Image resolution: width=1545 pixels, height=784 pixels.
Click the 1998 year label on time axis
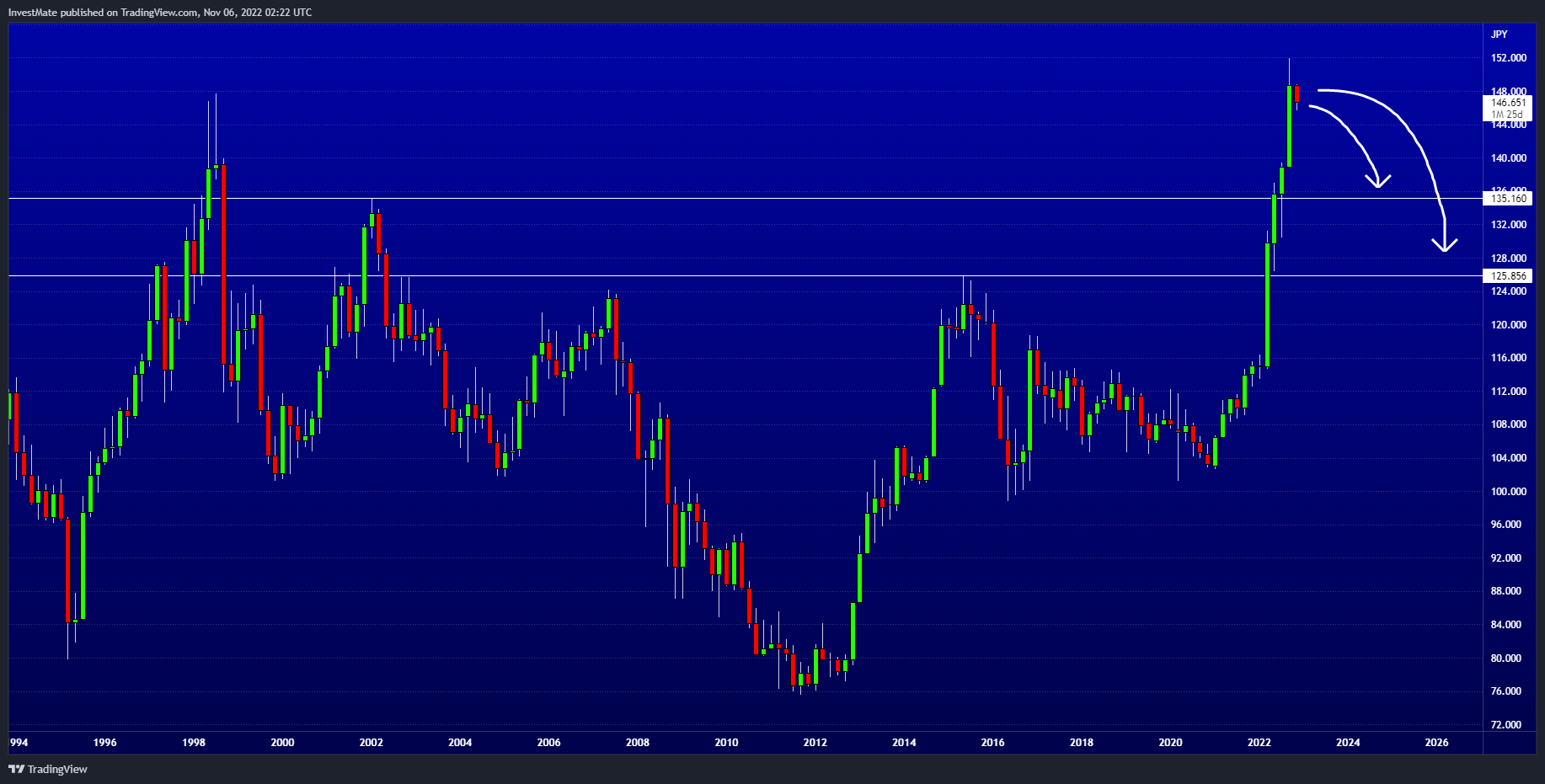tap(194, 743)
